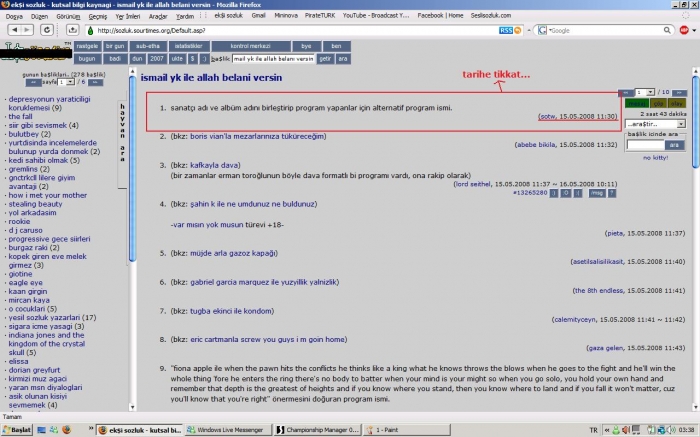The width and height of the screenshot is (700, 437).
Task: Go to previous entry page with '<<' button
Action: (x=626, y=92)
